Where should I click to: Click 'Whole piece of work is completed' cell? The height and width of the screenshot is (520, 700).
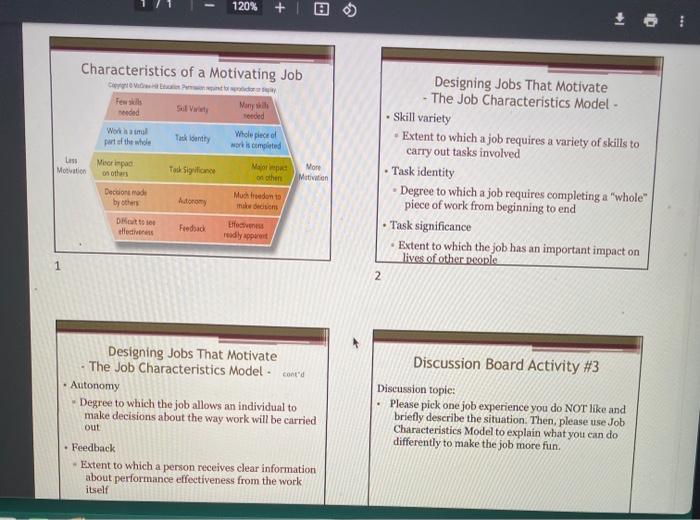[x=256, y=139]
